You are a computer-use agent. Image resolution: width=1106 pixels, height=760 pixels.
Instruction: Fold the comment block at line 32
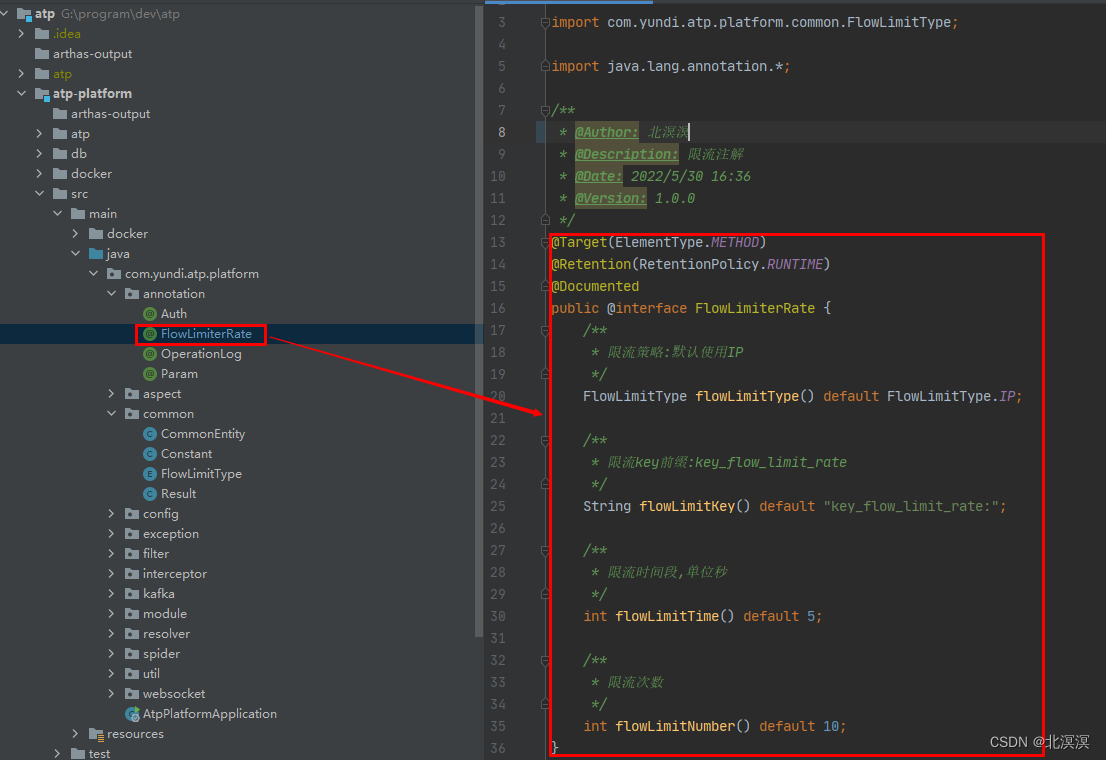pos(545,661)
